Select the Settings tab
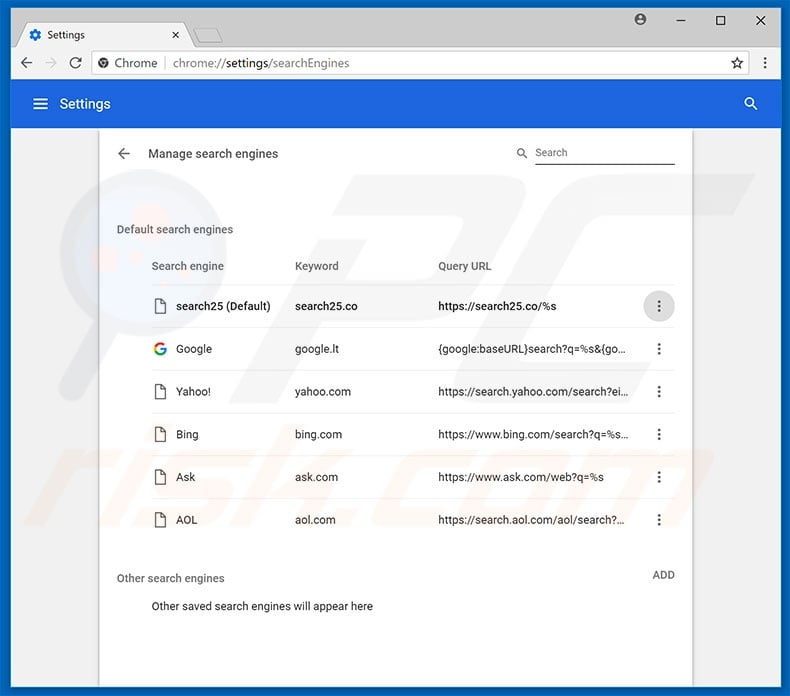The width and height of the screenshot is (790, 696). click(x=103, y=35)
